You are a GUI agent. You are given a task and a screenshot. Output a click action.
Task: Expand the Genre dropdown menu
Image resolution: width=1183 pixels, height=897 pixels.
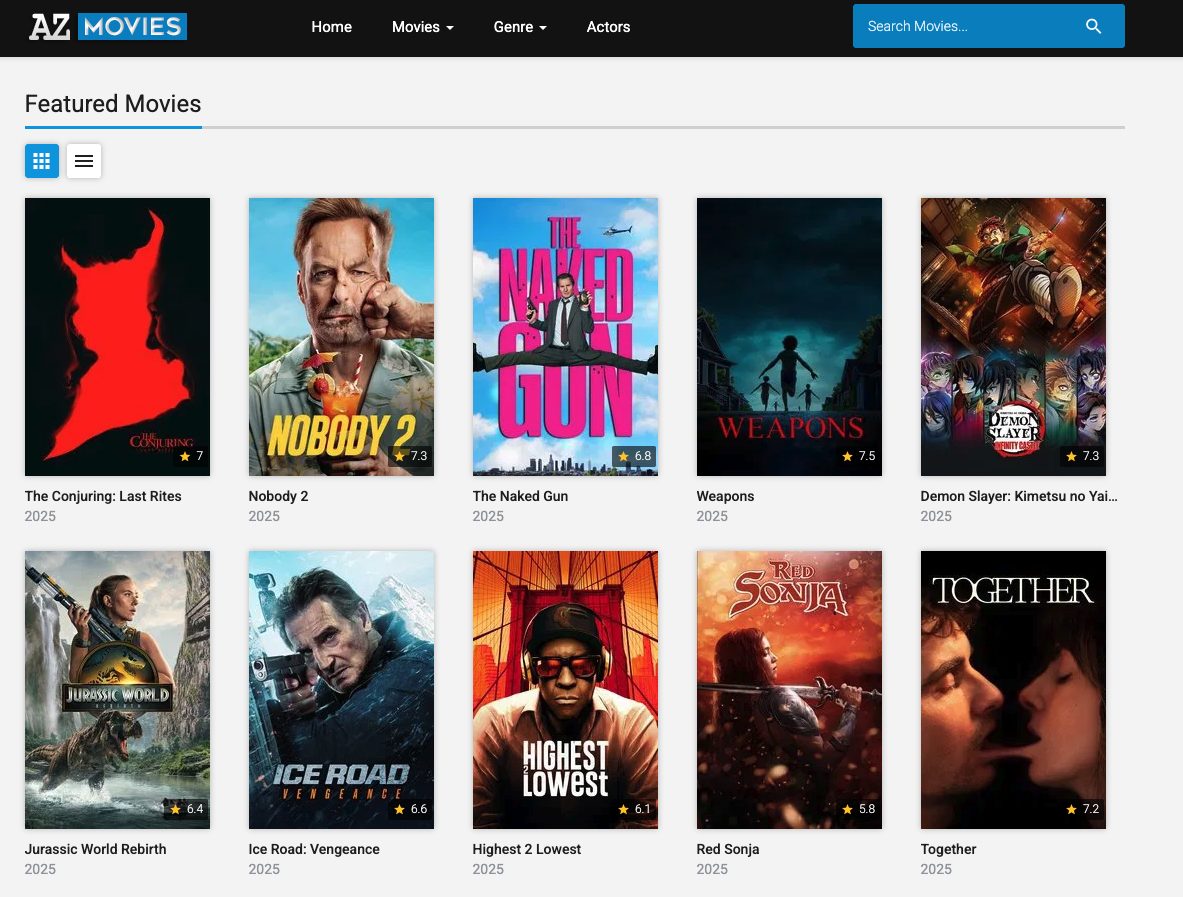[x=519, y=27]
